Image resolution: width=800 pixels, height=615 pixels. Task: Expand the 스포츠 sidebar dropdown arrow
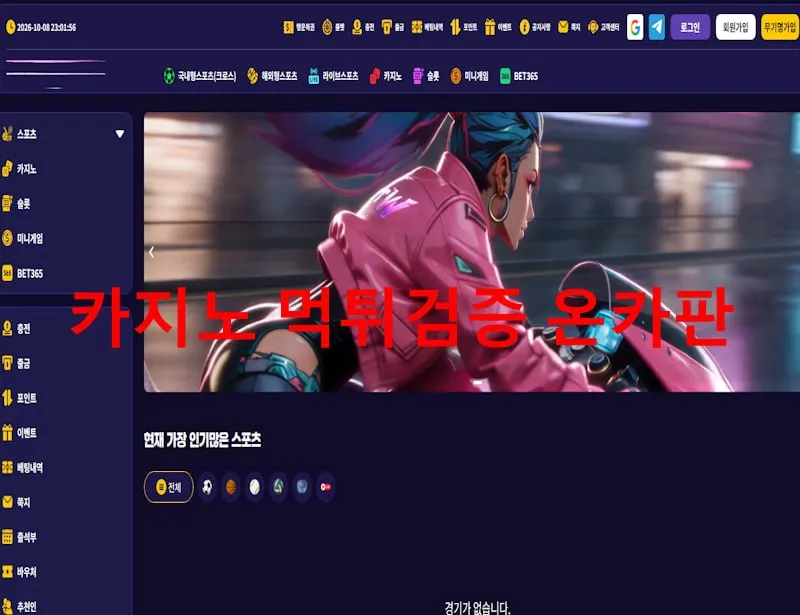pos(119,134)
